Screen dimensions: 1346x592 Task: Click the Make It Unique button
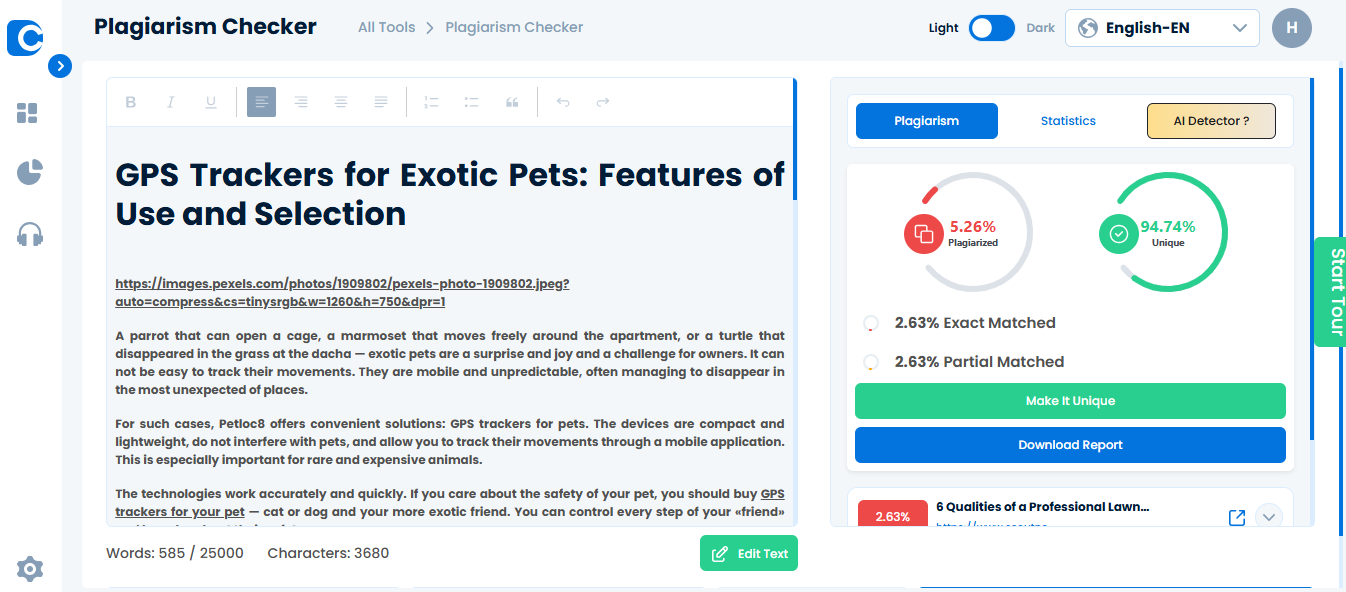1070,401
